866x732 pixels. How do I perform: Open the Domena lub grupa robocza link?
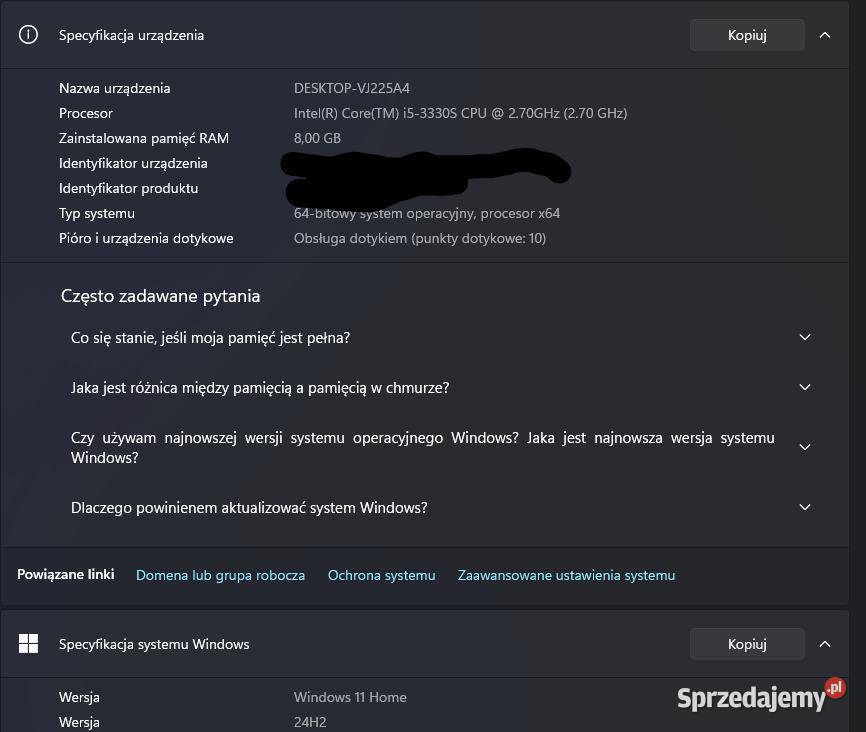point(220,575)
